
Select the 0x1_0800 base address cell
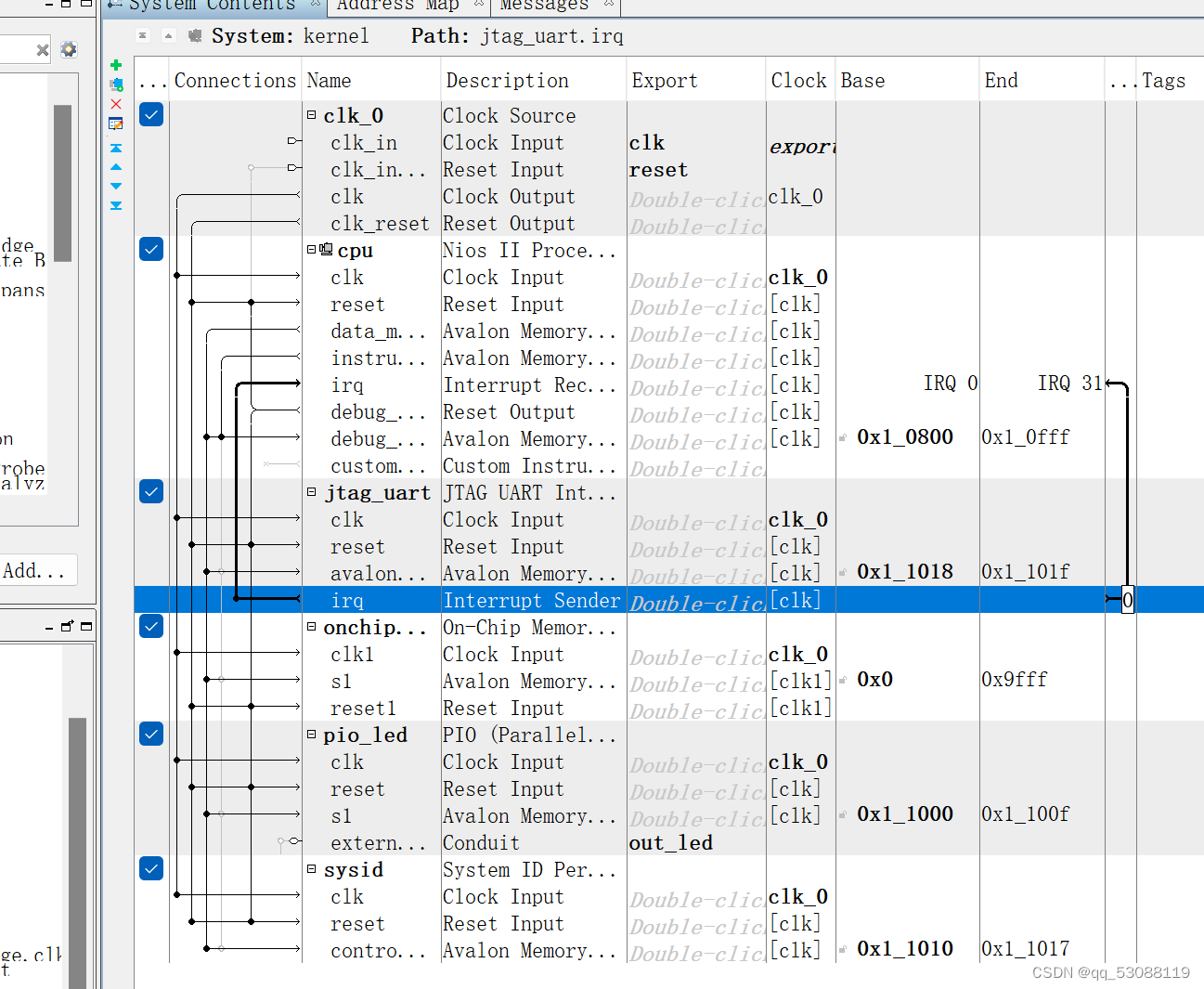(905, 437)
